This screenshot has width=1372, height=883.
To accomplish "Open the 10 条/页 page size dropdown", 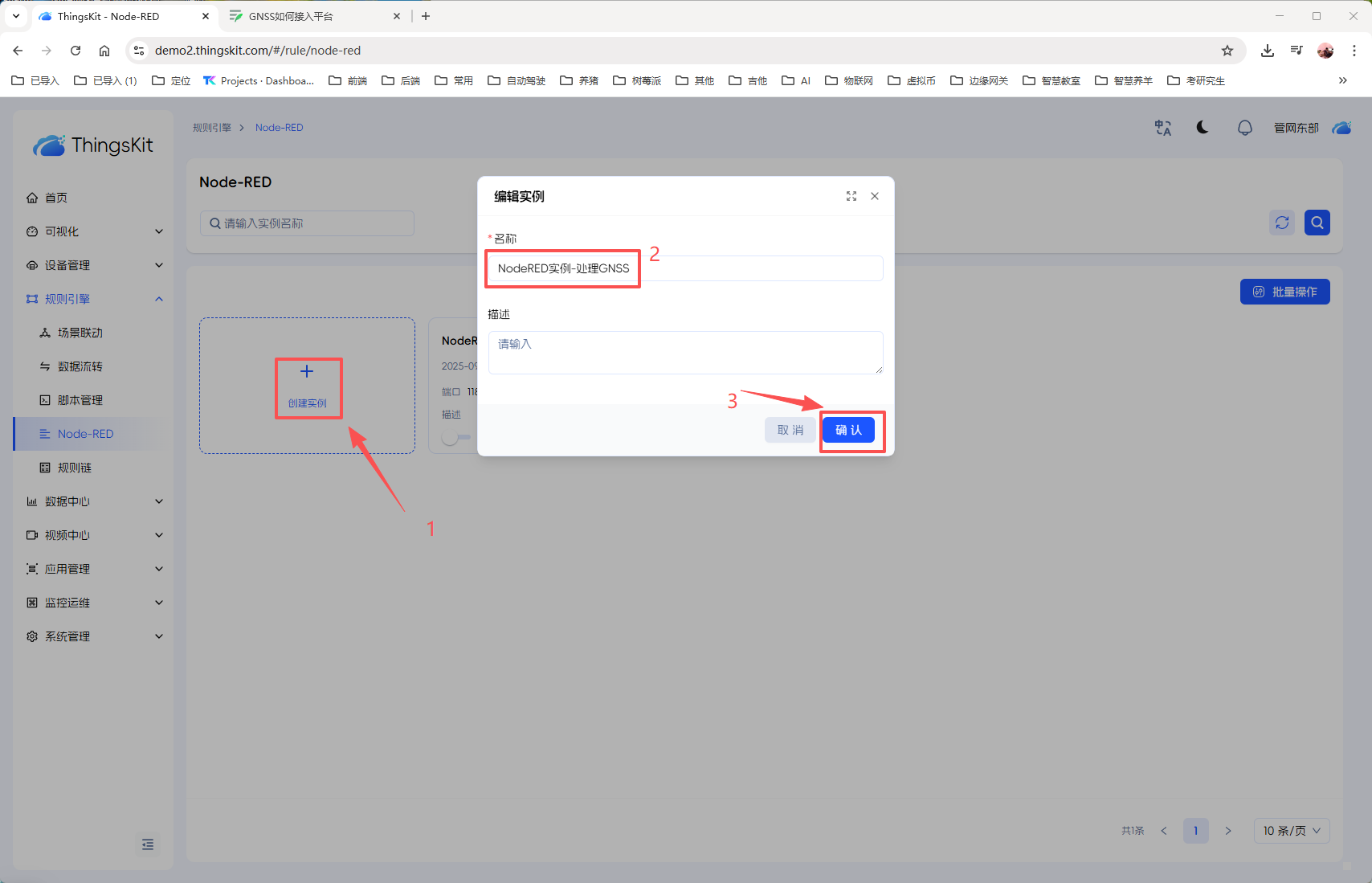I will (1291, 831).
